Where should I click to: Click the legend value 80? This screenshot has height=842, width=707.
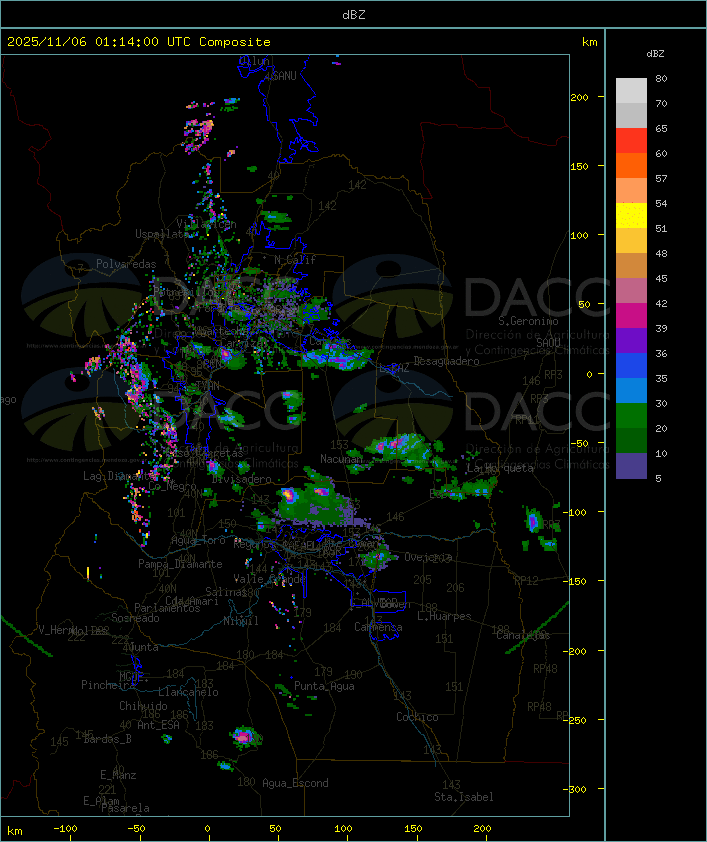[x=661, y=78]
